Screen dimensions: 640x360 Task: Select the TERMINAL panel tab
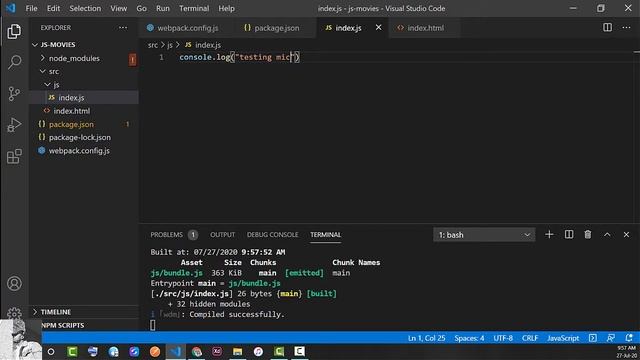pyautogui.click(x=325, y=235)
